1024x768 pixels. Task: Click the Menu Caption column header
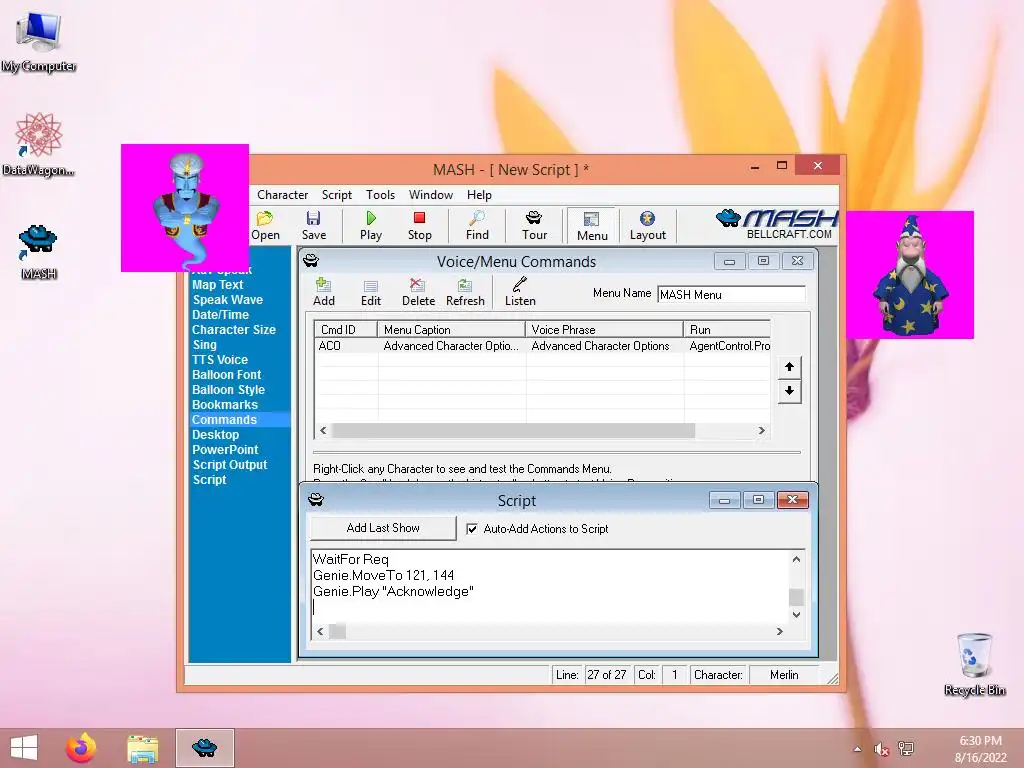(452, 329)
